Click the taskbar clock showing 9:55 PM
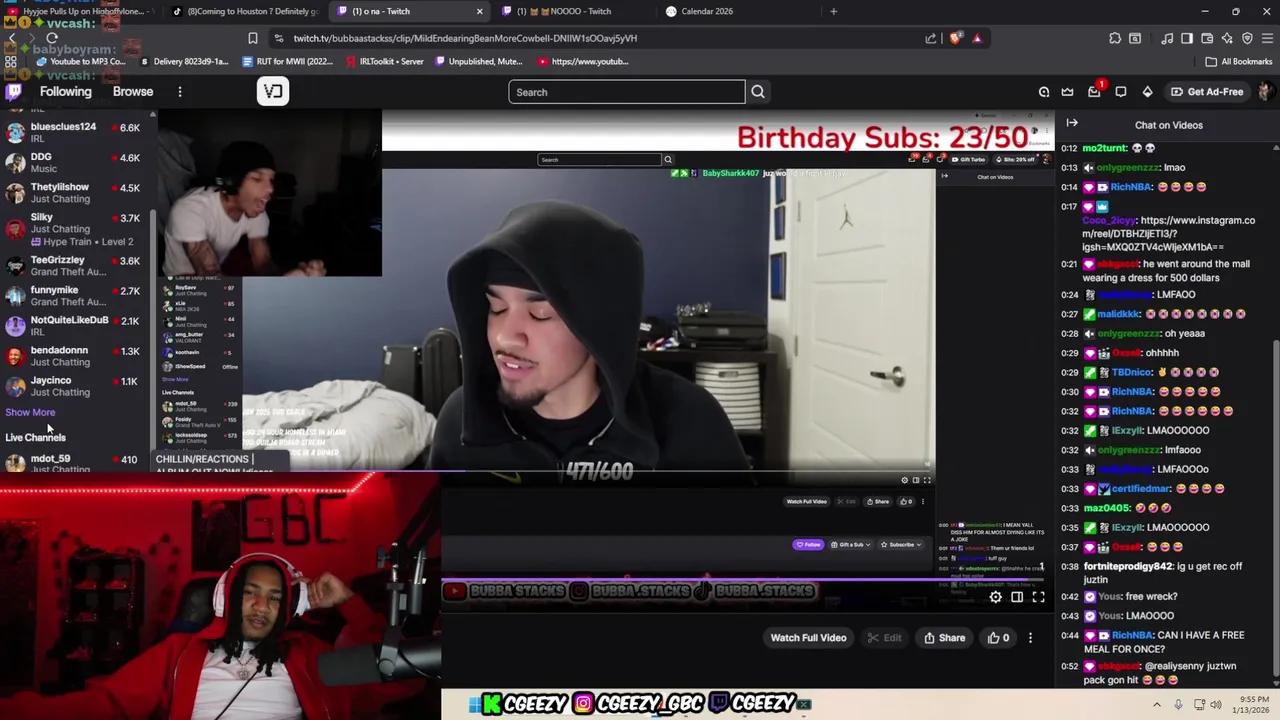The width and height of the screenshot is (1280, 720). tap(1249, 704)
